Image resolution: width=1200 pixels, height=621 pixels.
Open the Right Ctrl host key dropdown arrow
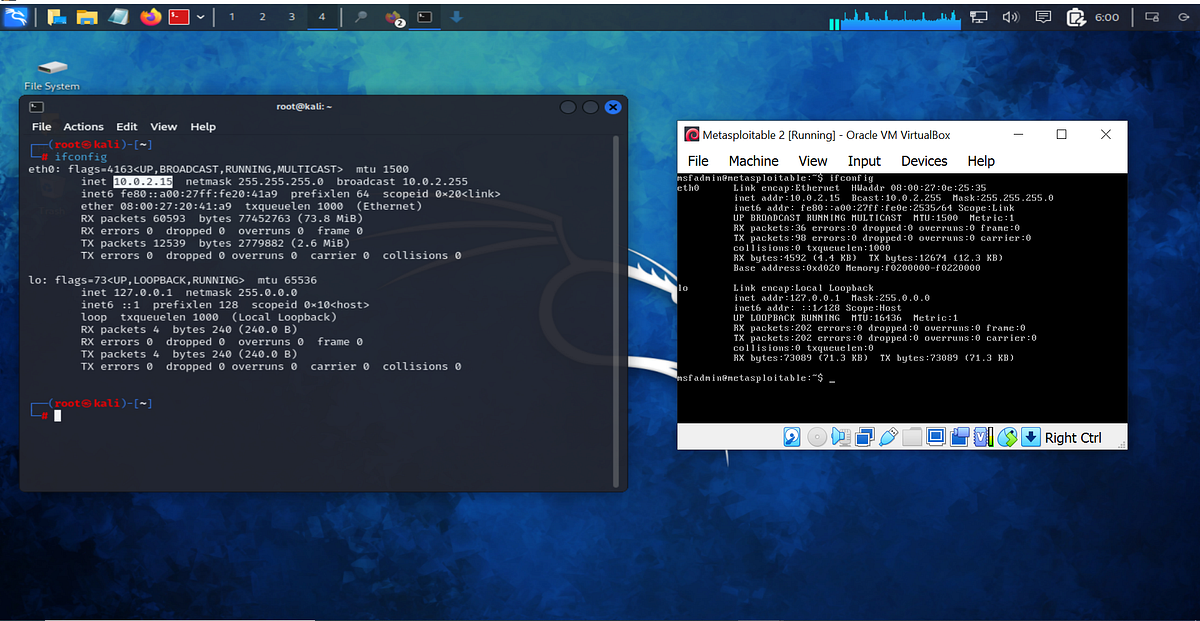(1030, 437)
